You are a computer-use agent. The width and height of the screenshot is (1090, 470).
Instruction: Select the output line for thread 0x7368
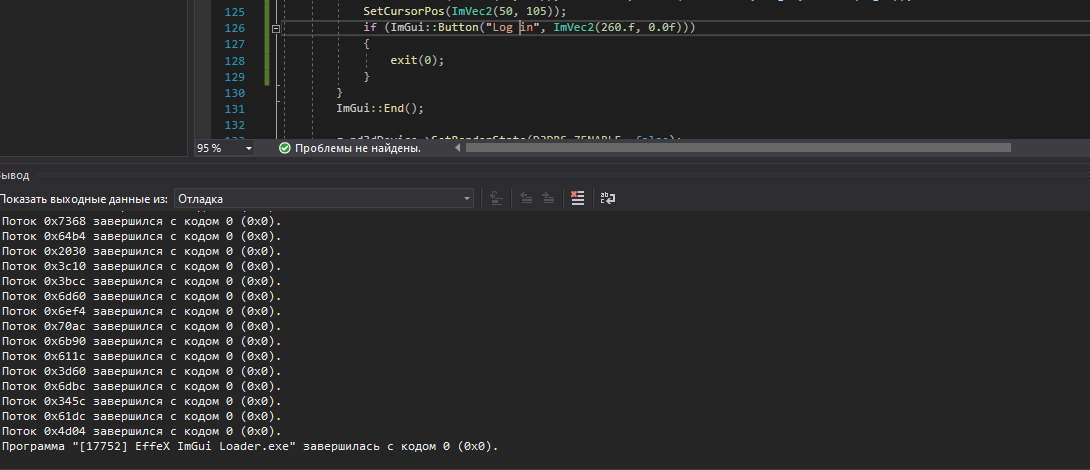(141, 221)
